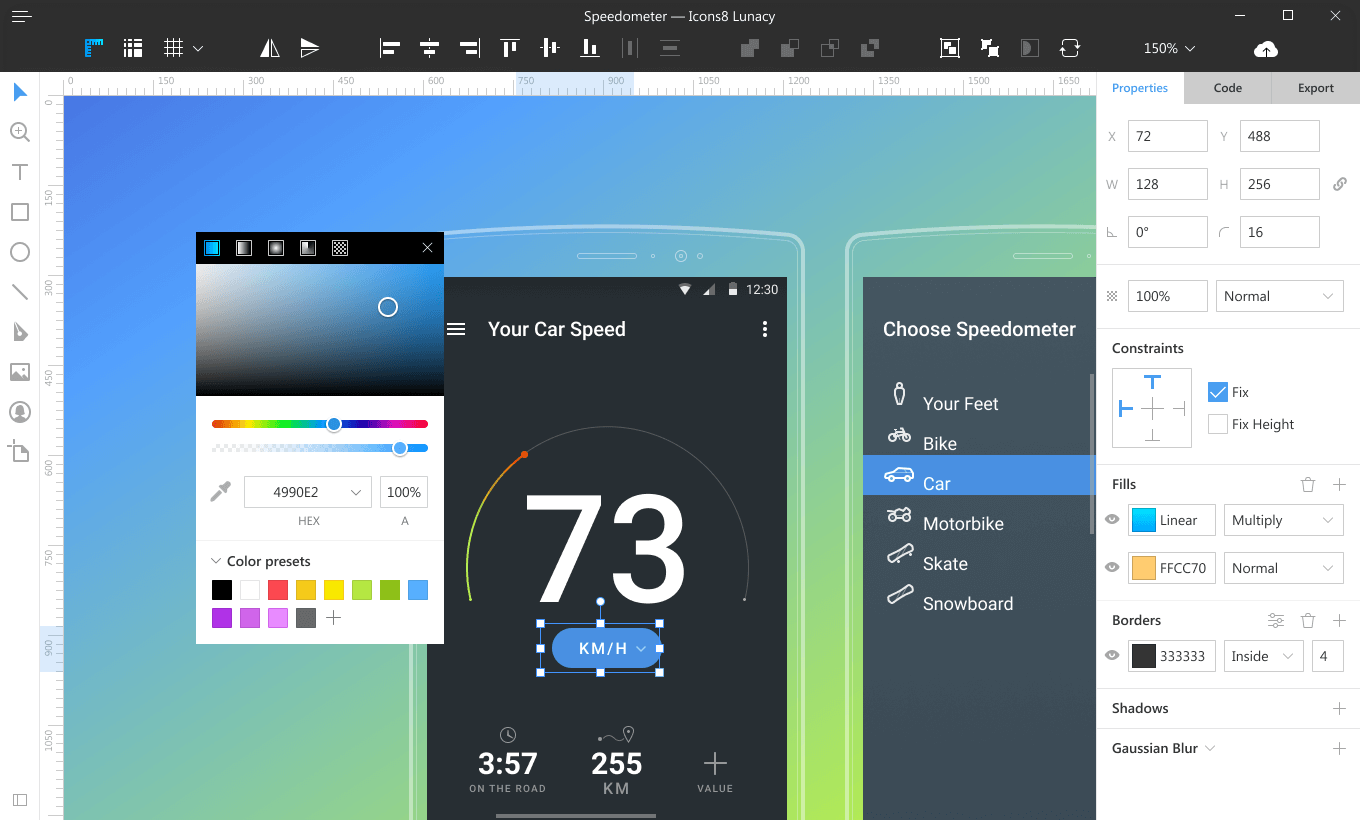Image resolution: width=1360 pixels, height=820 pixels.
Task: Open the 150% zoom level dropdown
Action: (1169, 48)
